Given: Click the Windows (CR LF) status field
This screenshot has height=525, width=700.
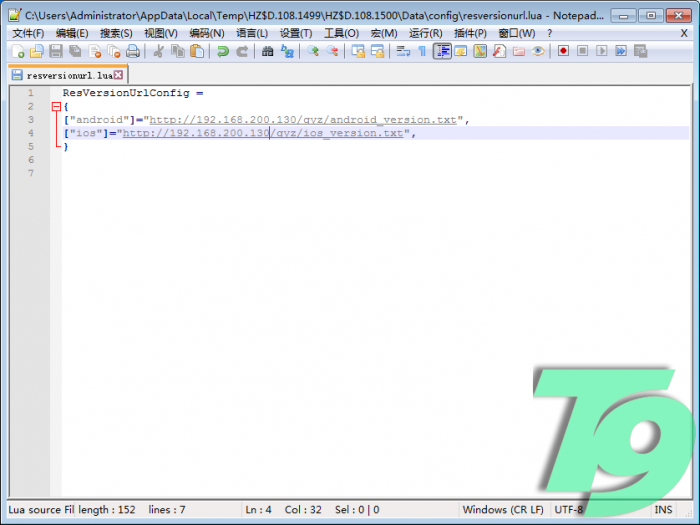Looking at the screenshot, I should (503, 509).
